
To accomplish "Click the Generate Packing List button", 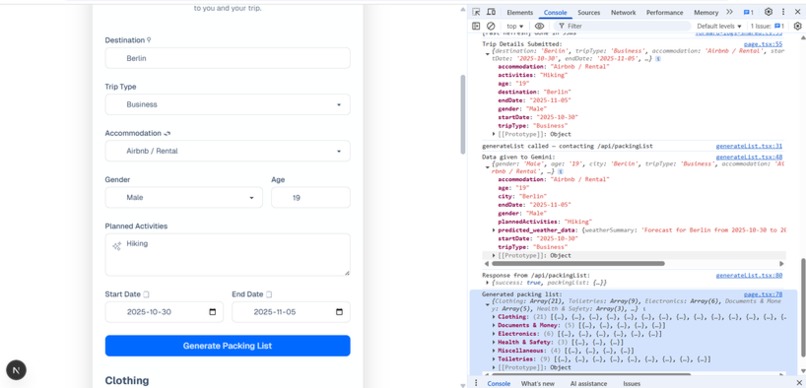I will click(x=228, y=346).
